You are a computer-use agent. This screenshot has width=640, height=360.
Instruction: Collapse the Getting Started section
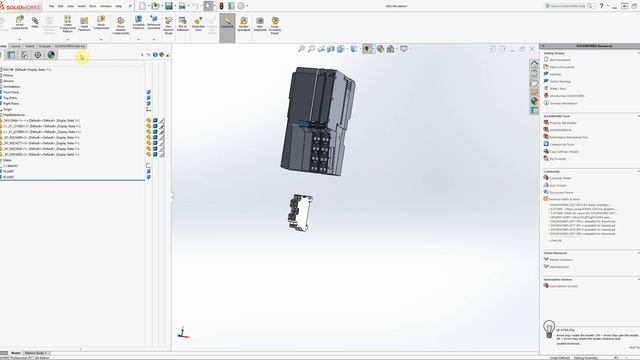point(638,53)
